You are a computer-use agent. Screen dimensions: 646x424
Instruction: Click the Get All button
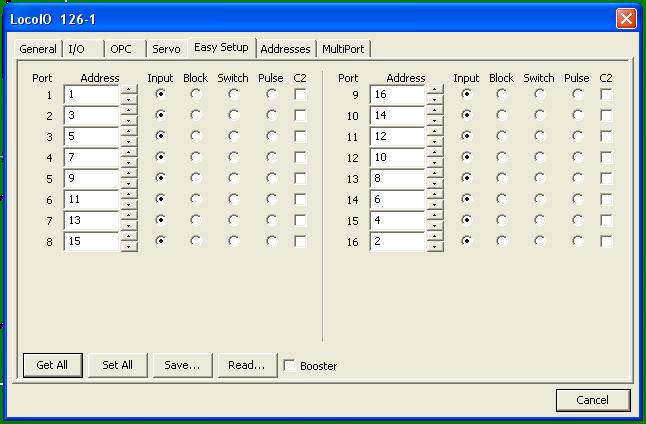click(52, 365)
